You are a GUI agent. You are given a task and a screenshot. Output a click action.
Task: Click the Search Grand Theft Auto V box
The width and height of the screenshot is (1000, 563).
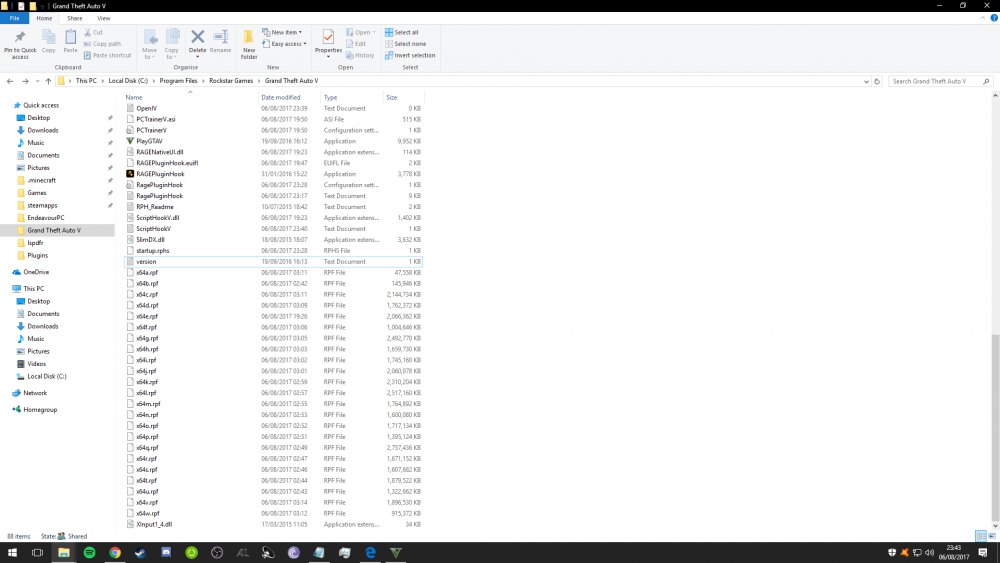939,82
